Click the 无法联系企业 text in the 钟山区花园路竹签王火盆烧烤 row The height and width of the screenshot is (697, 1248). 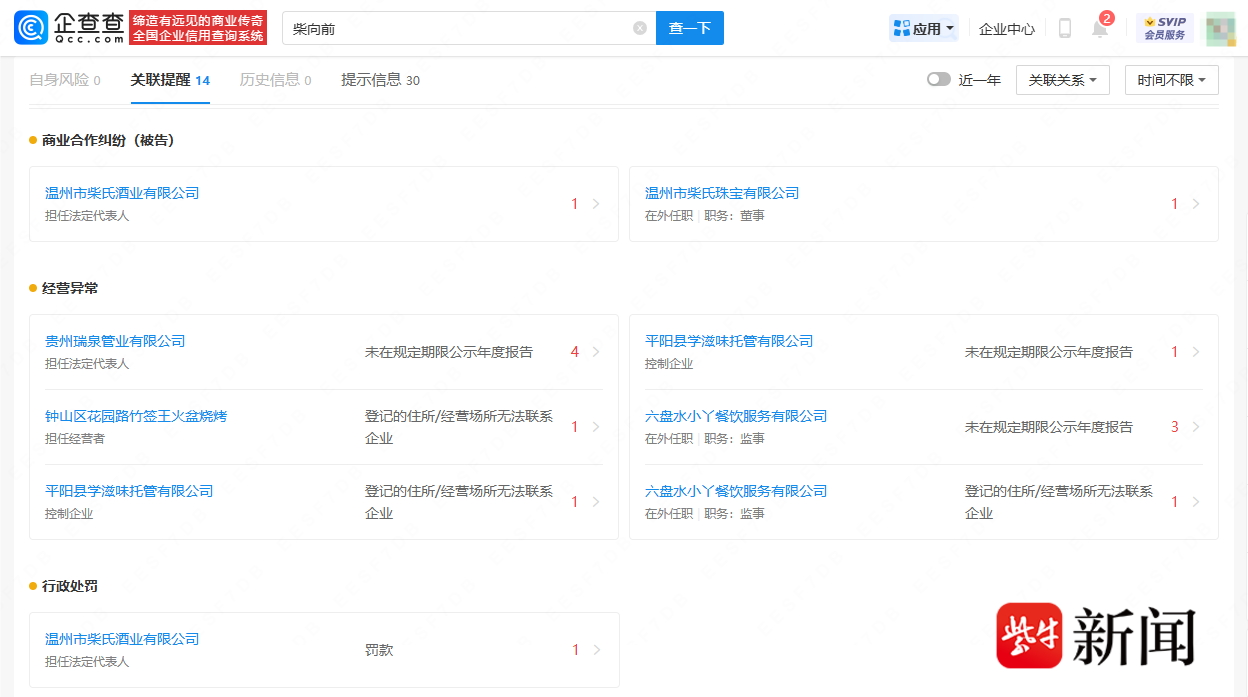459,427
